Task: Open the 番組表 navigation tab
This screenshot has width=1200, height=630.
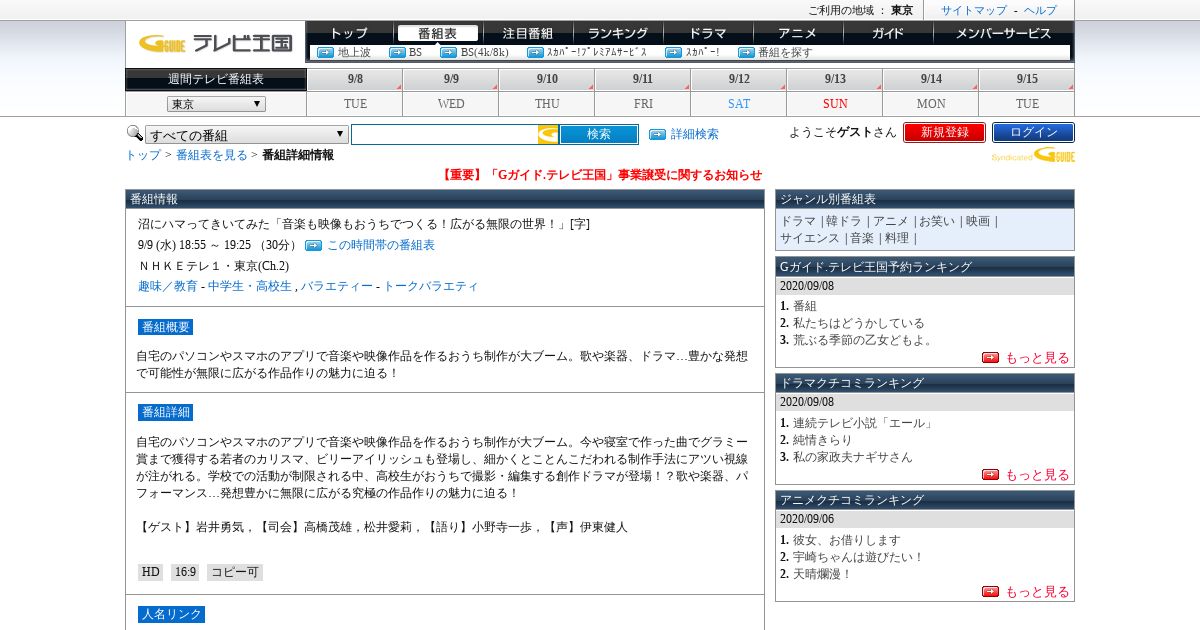Action: (x=437, y=33)
